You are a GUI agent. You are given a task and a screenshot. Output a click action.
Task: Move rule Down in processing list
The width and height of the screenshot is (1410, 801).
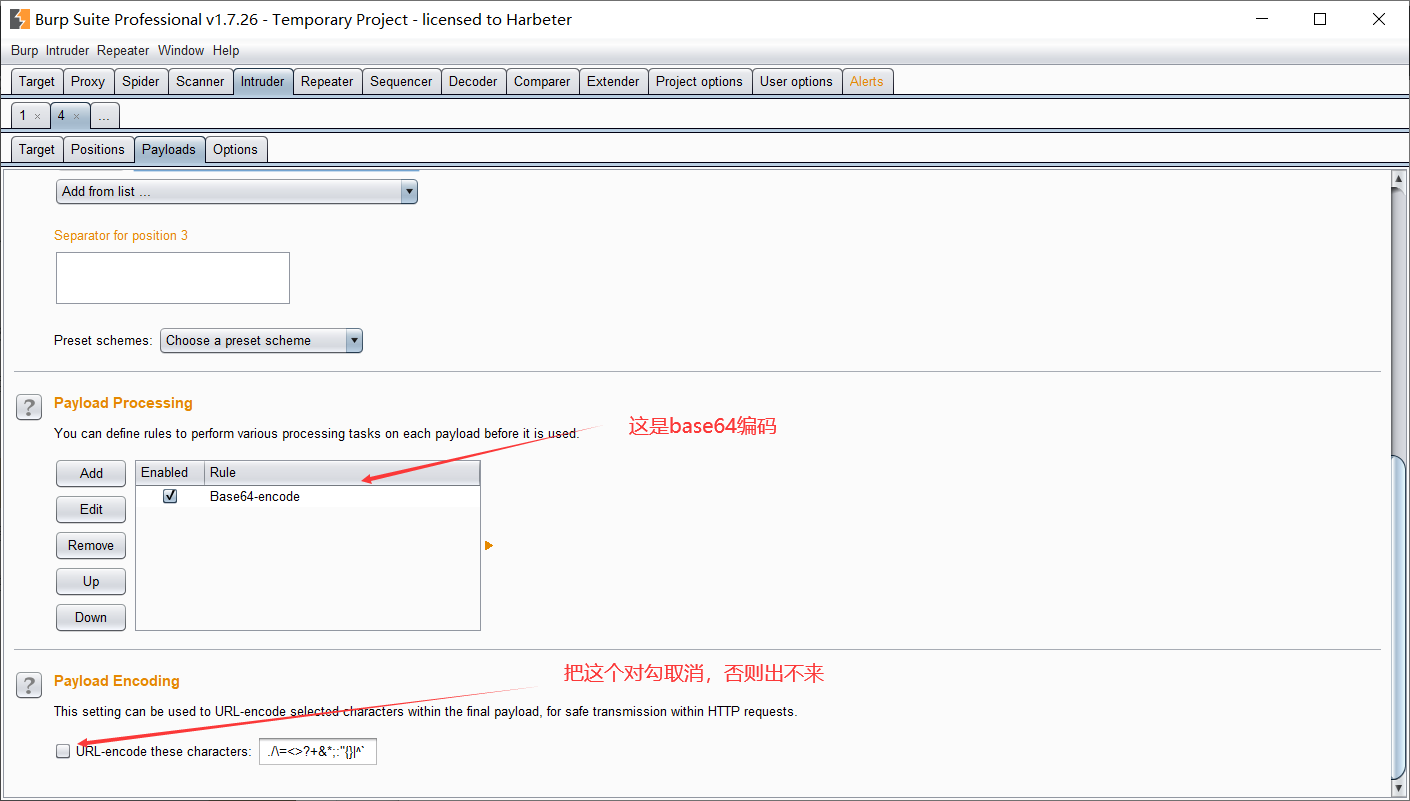(x=91, y=617)
